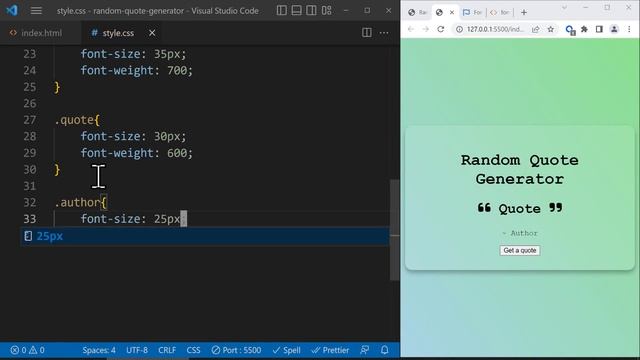Open Chrome tab search chevron
The image size is (640, 360).
pyautogui.click(x=564, y=7)
